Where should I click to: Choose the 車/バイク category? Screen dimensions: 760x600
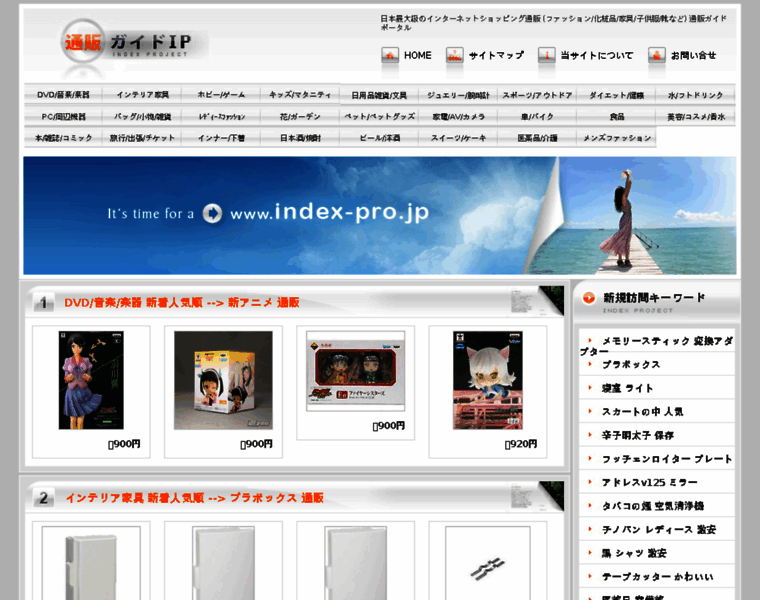(x=537, y=116)
